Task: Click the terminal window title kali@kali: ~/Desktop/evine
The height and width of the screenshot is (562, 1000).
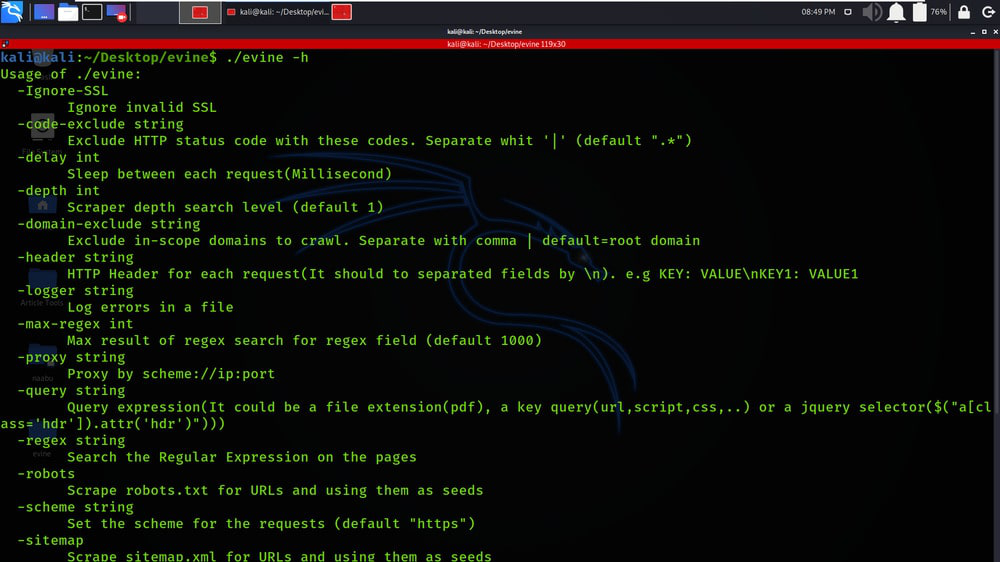Action: click(x=485, y=32)
